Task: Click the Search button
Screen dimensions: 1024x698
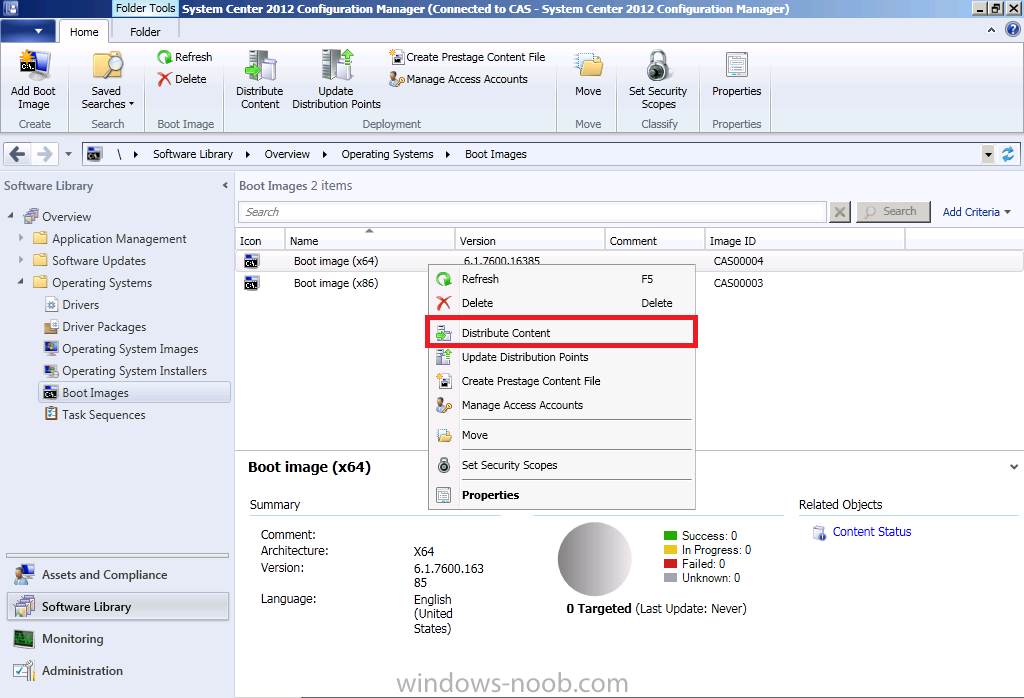Action: pos(893,212)
